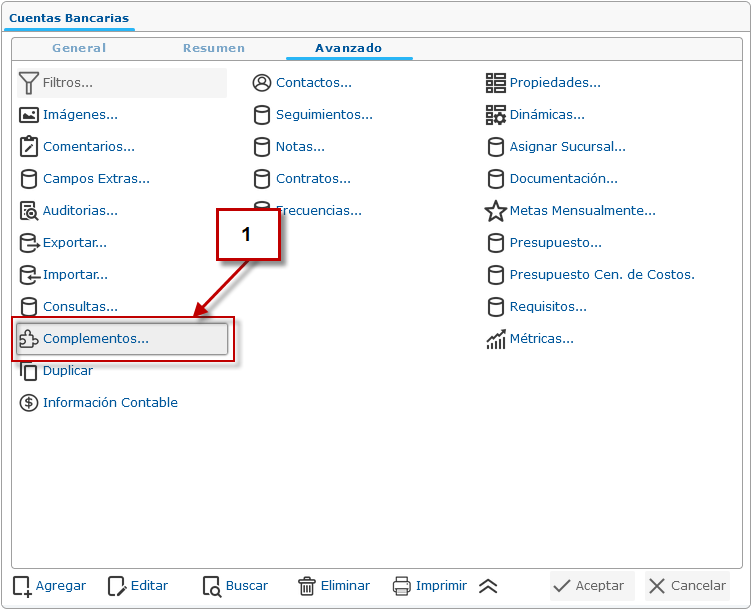Open the Frecuencias link
Image resolution: width=752 pixels, height=610 pixels.
[x=321, y=211]
